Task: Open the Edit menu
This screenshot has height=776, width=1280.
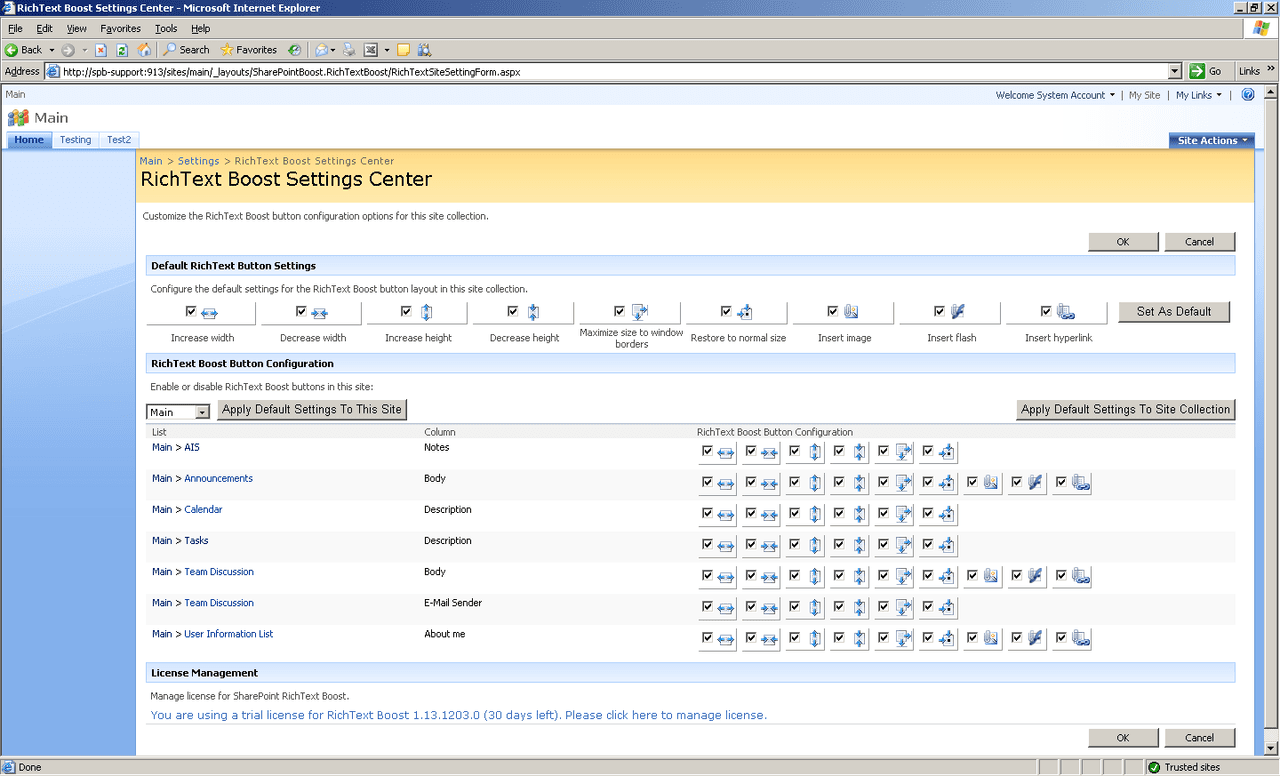Action: tap(45, 29)
